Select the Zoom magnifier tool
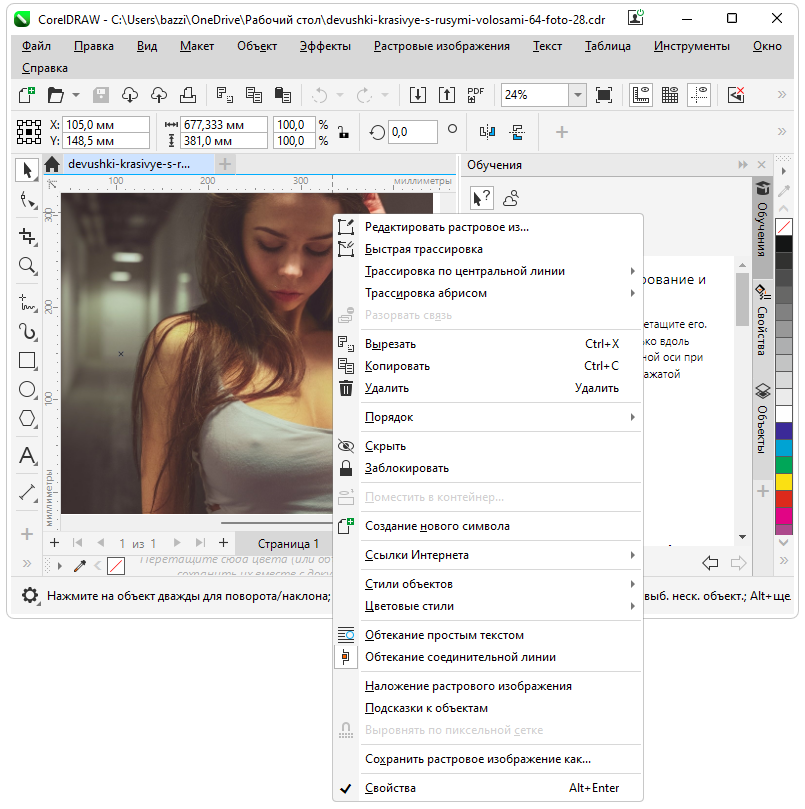The height and width of the screenshot is (809, 805). coord(27,266)
